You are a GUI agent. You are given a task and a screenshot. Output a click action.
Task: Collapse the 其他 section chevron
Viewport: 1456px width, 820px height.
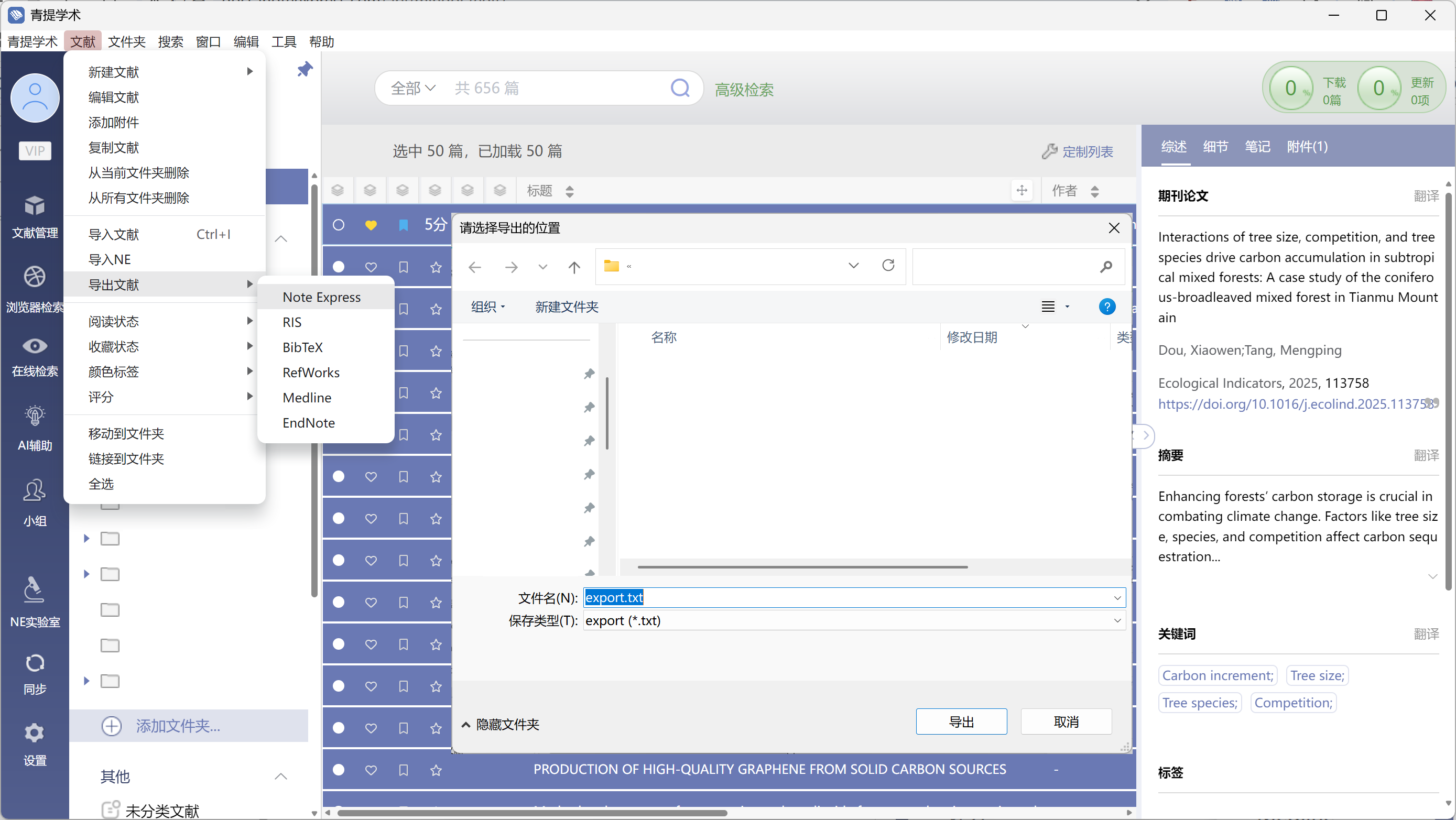281,776
